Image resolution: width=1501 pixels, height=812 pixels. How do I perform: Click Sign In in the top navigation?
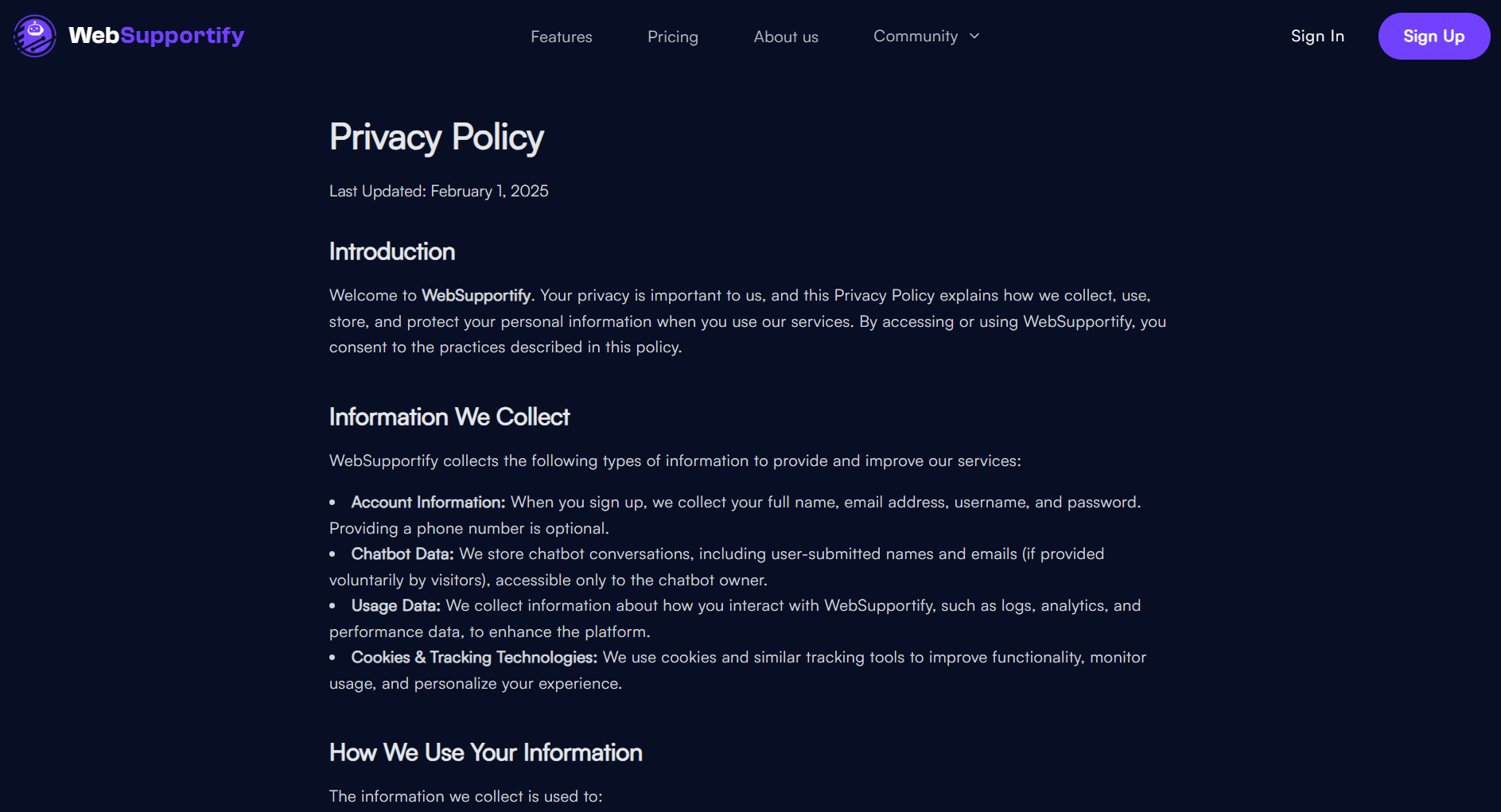(x=1317, y=36)
